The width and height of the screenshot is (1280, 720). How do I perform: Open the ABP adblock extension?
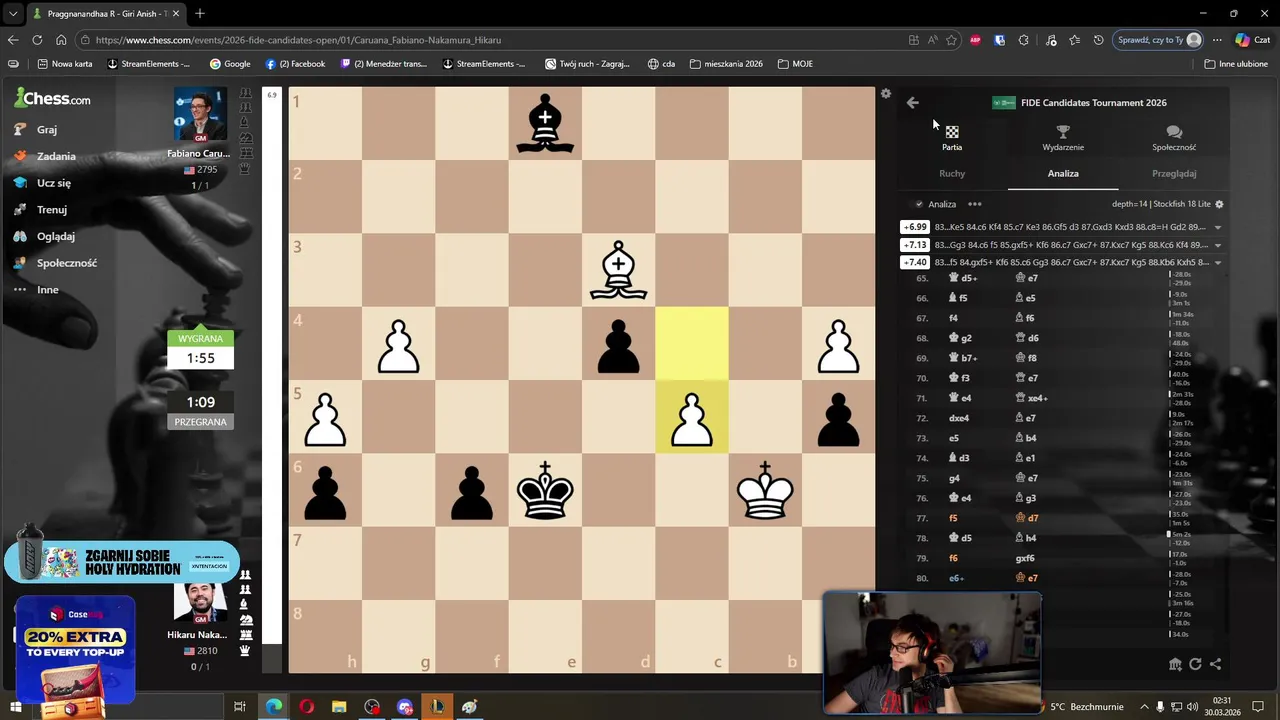click(x=975, y=40)
